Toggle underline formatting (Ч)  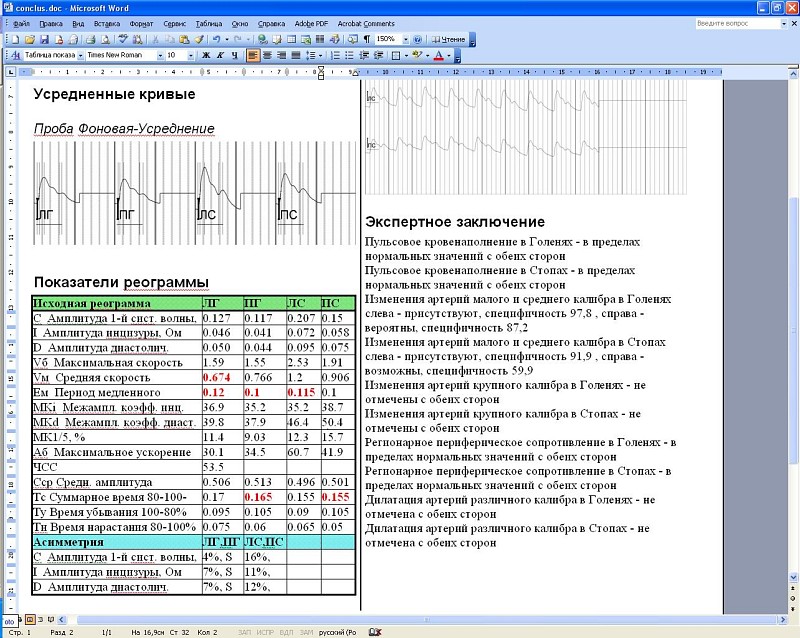click(235, 55)
